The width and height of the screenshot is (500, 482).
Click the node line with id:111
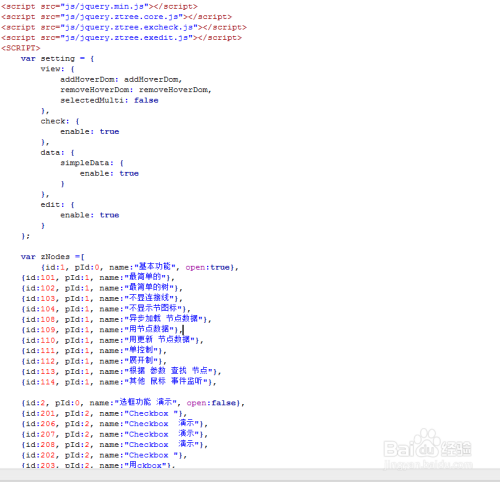click(94, 350)
